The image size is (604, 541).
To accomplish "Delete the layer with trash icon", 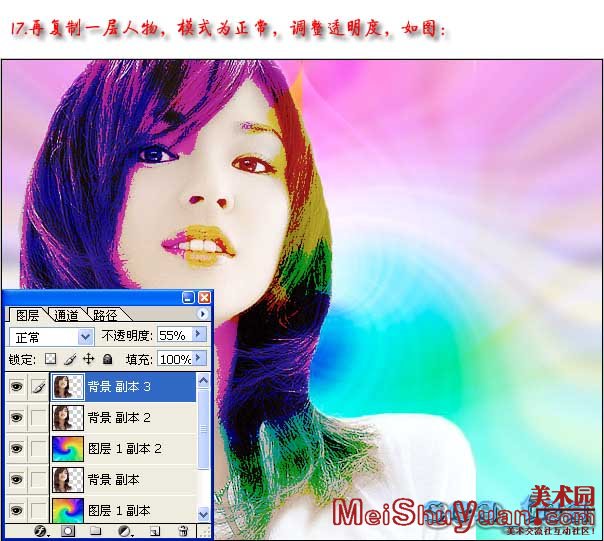I will coord(183,531).
